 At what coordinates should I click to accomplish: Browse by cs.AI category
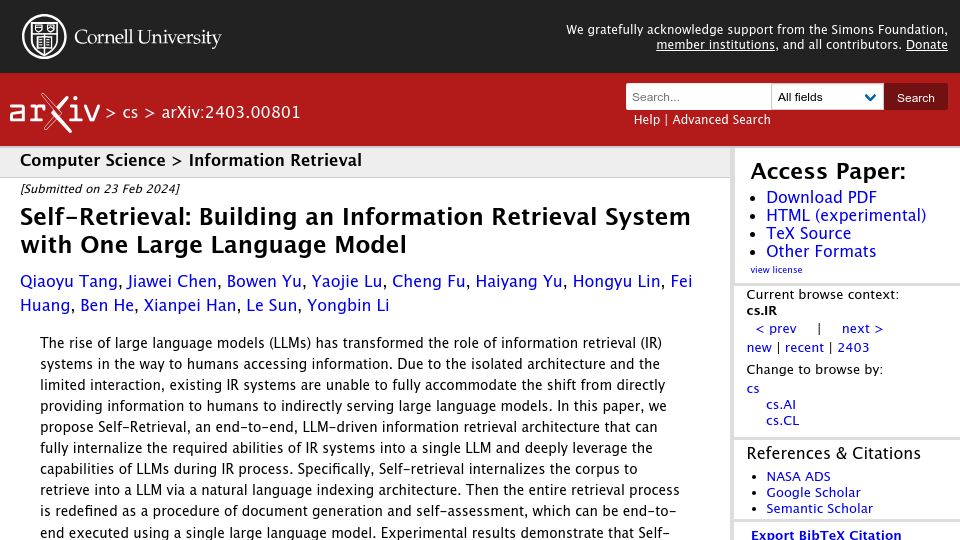(781, 405)
